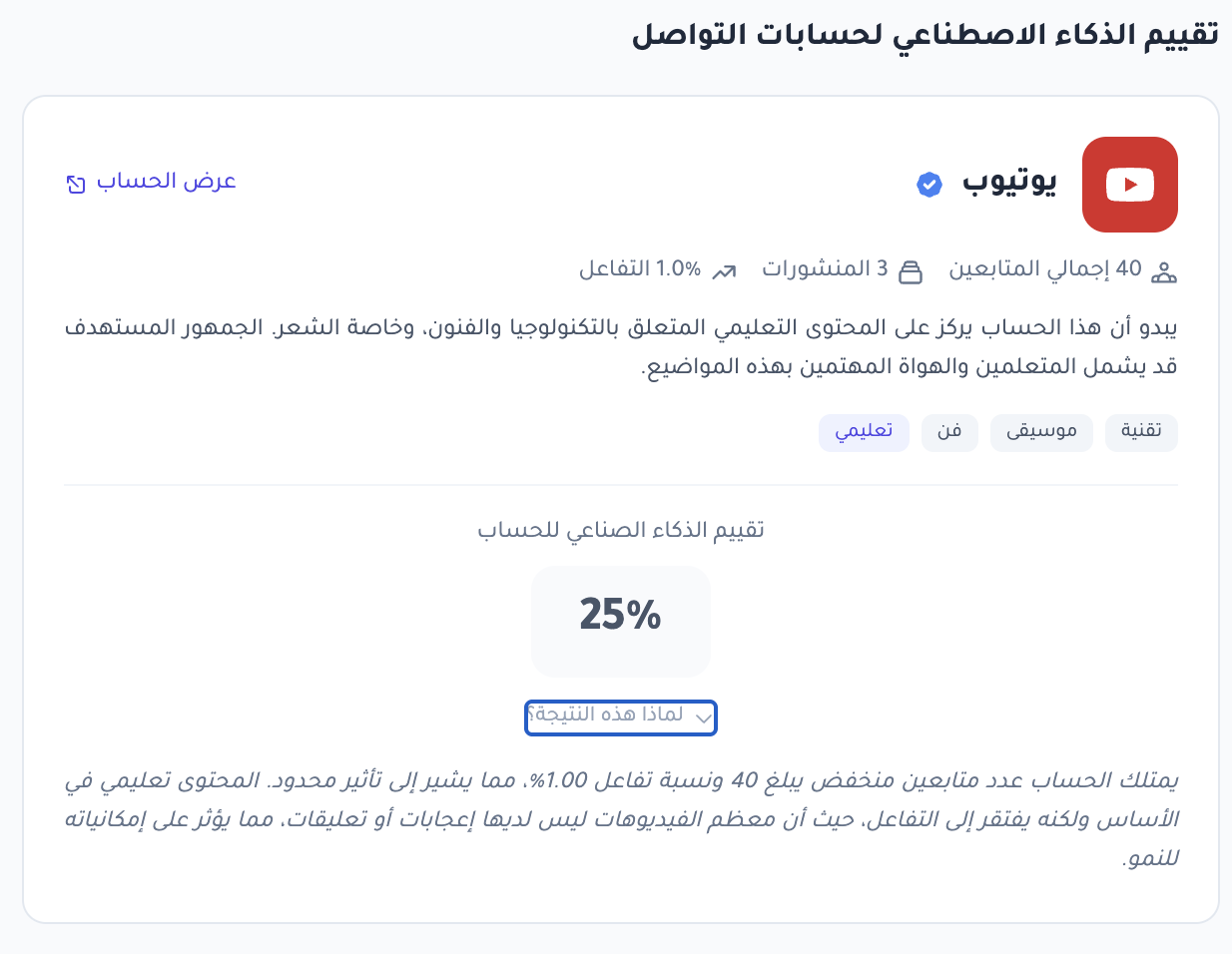The height and width of the screenshot is (954, 1232).
Task: Select the highlighted تعليمي tag
Action: click(x=864, y=432)
